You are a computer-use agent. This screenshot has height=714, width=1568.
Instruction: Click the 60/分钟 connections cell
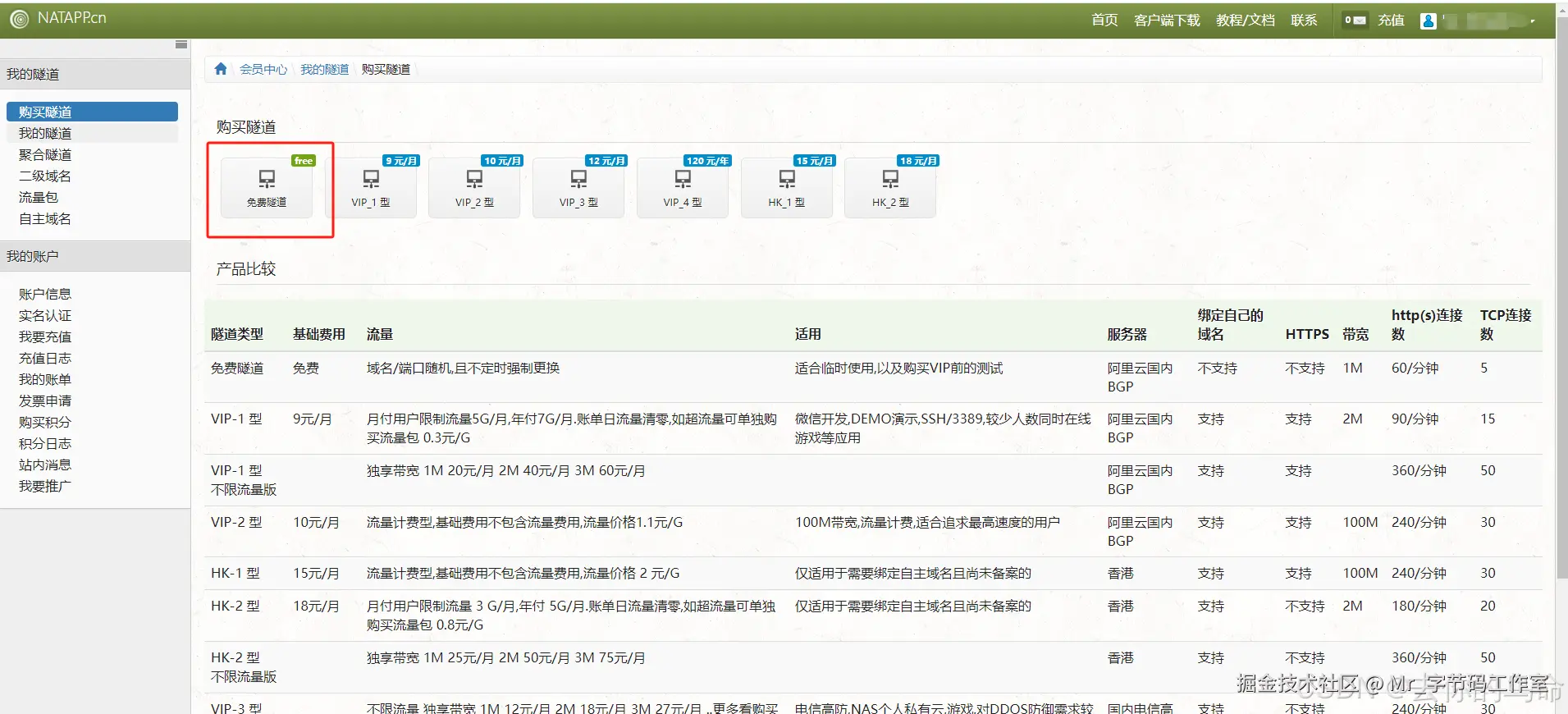[x=1415, y=368]
